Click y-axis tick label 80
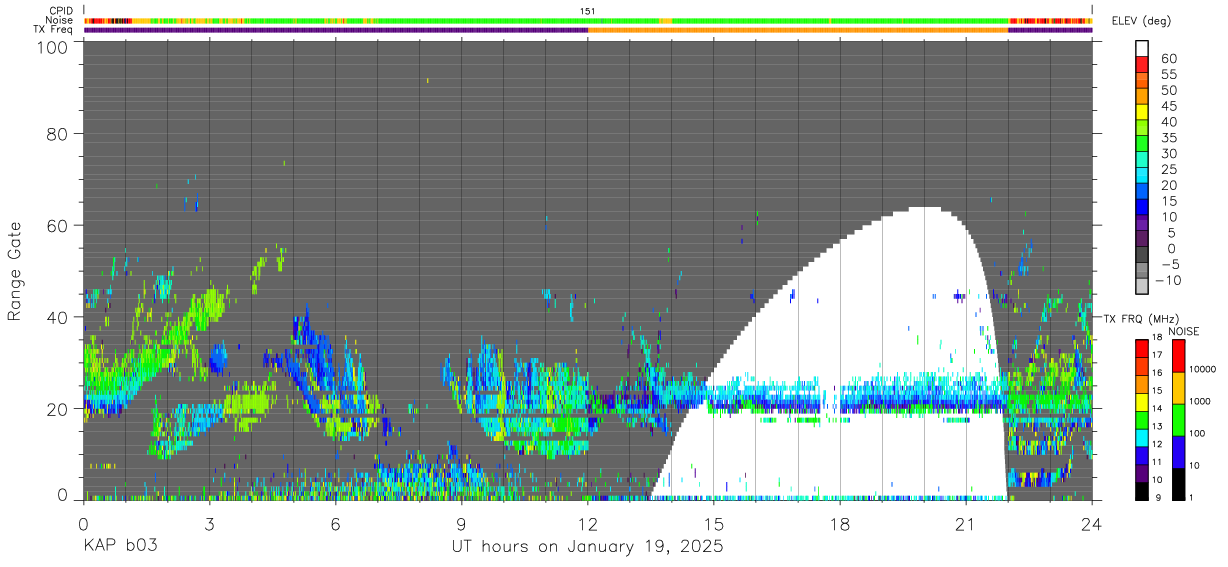The height and width of the screenshot is (567, 1228). (58, 134)
